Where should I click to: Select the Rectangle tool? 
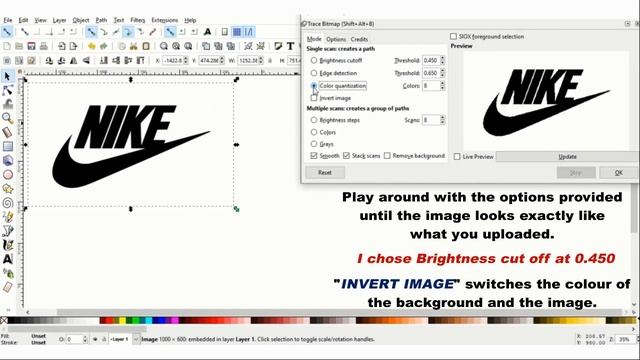click(x=7, y=146)
